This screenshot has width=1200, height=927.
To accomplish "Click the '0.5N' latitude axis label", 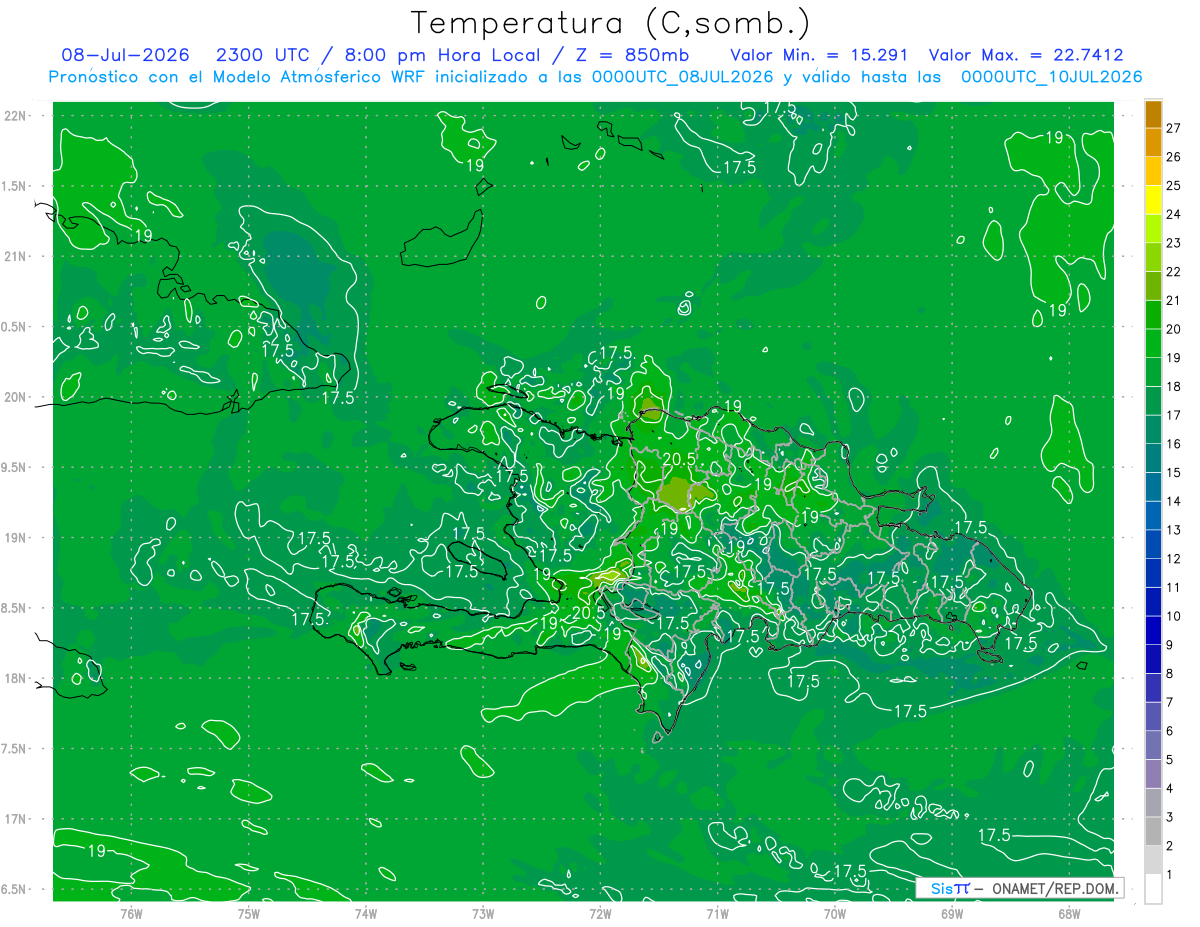I will pos(14,326).
